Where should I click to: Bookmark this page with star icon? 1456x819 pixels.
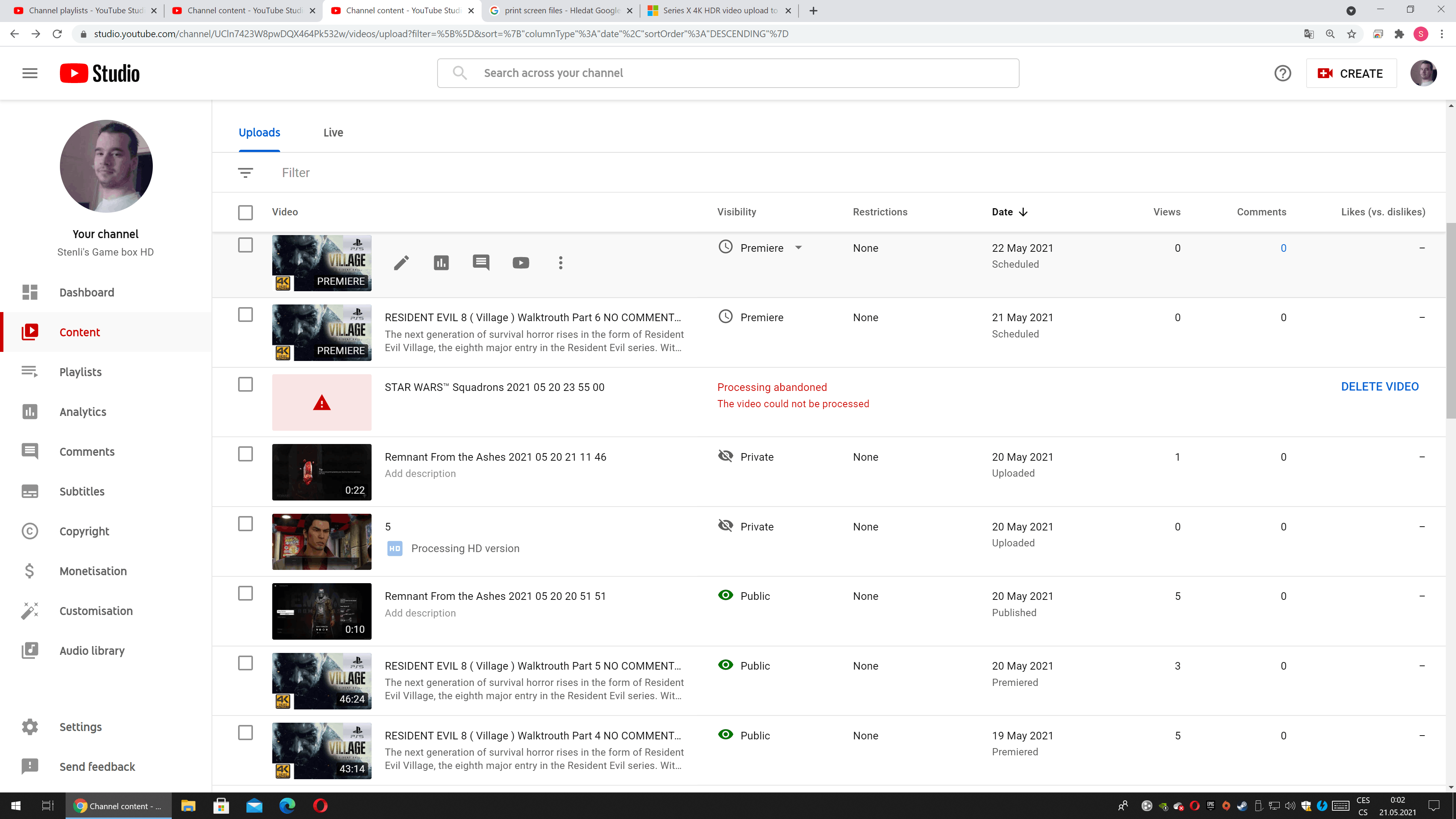click(x=1351, y=34)
